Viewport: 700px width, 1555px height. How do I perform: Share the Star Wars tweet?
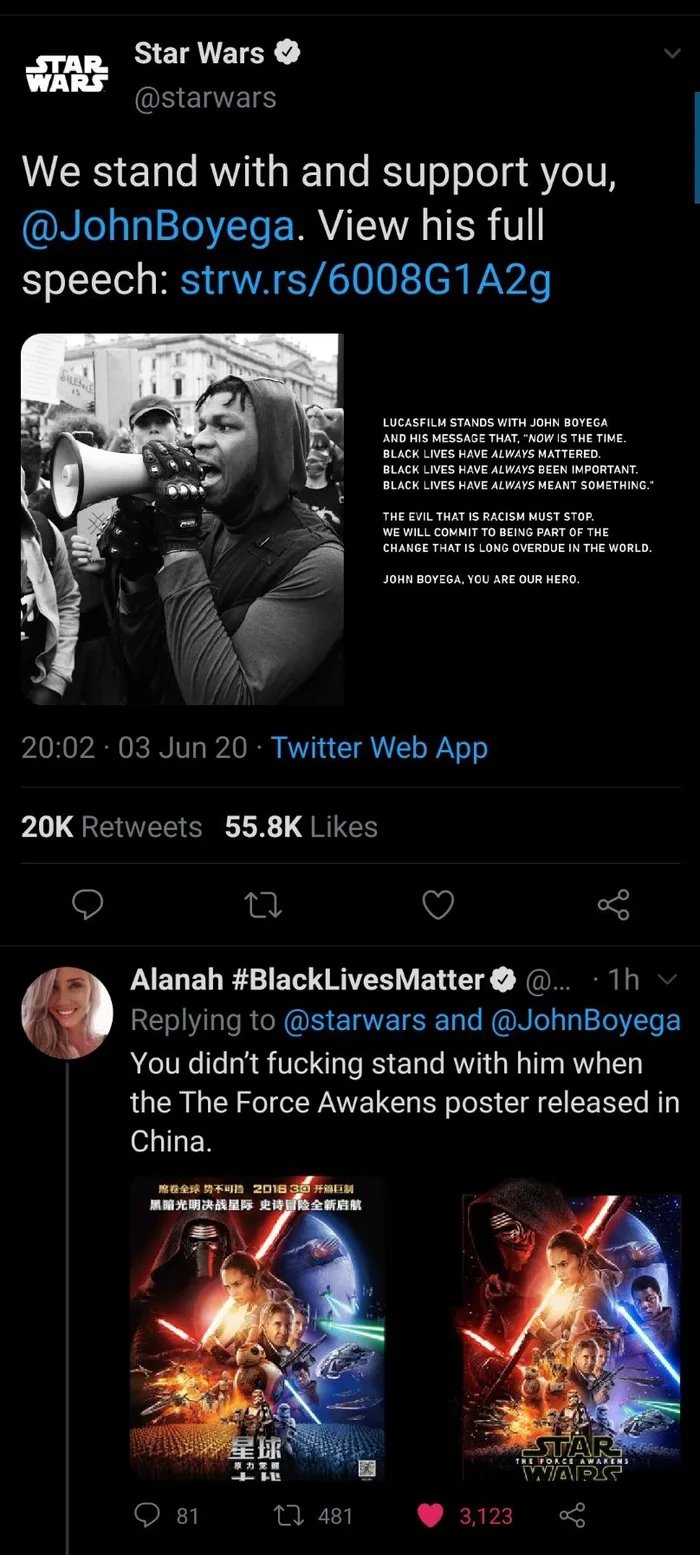point(612,905)
